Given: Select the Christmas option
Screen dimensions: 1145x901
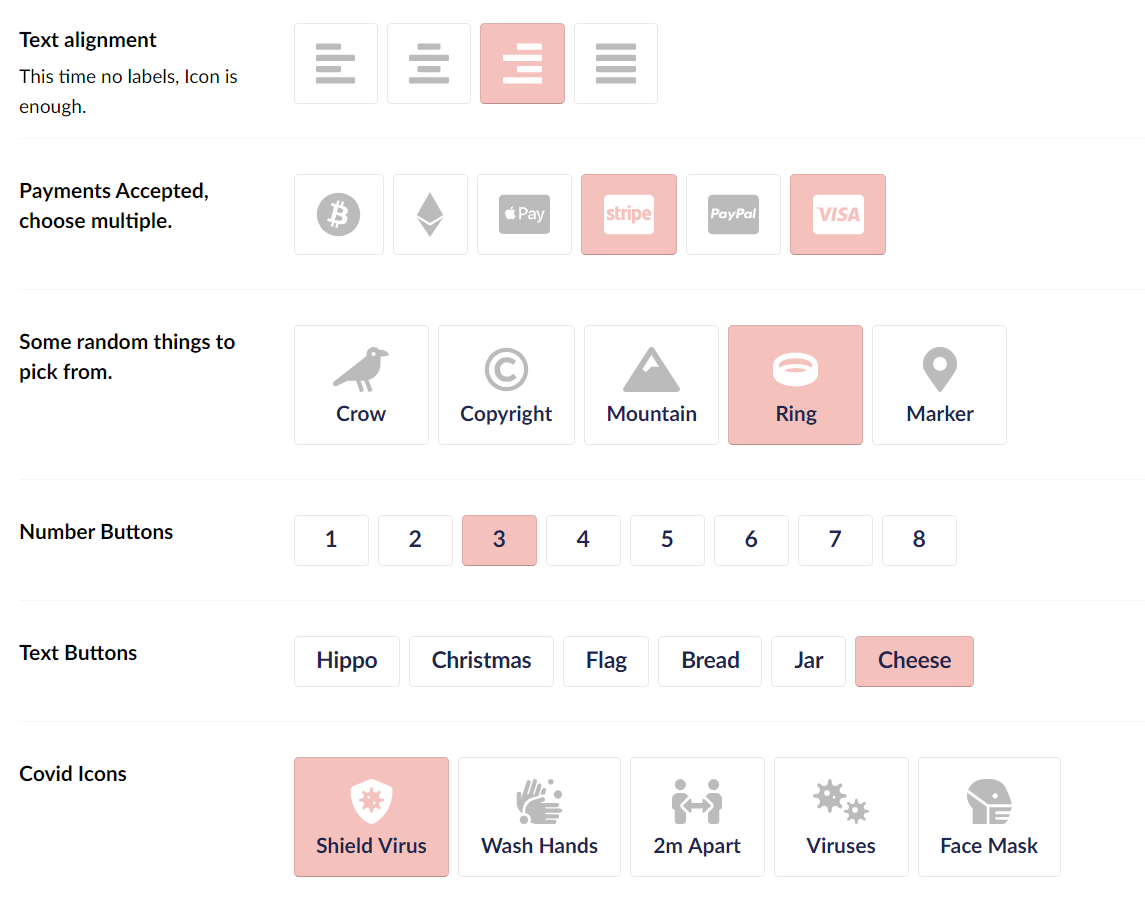Looking at the screenshot, I should (481, 661).
